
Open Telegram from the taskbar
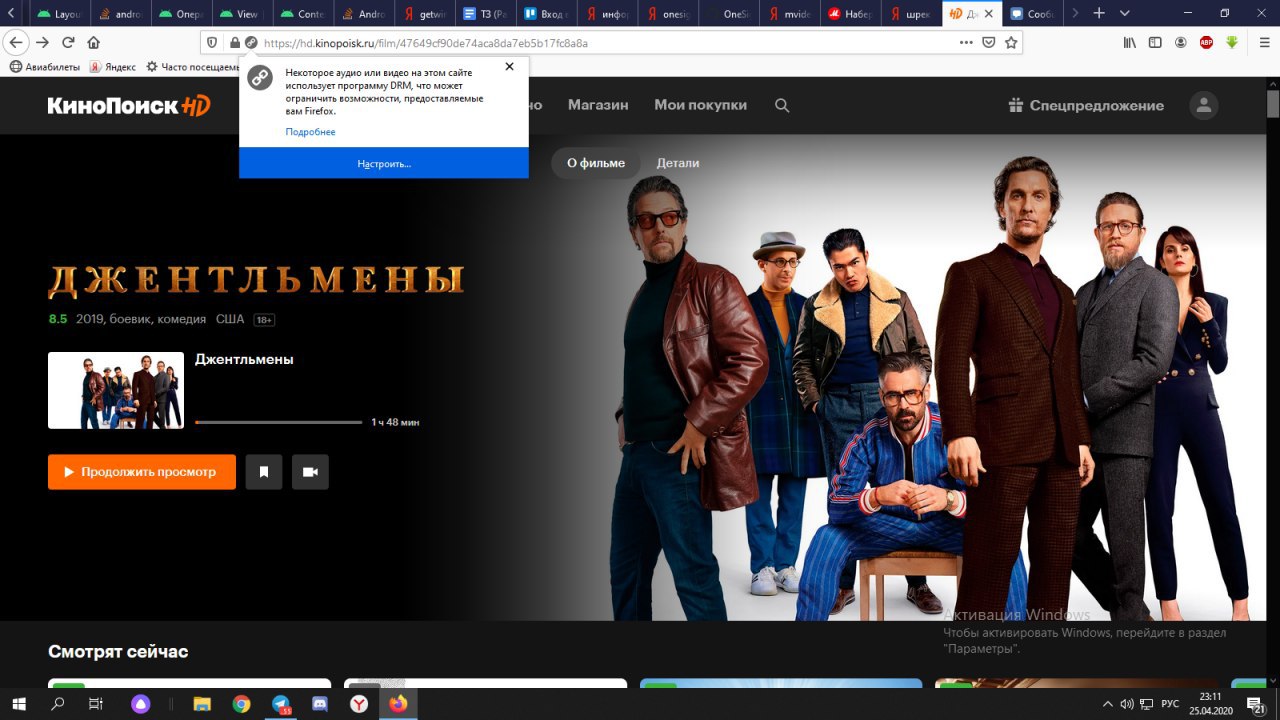point(281,704)
